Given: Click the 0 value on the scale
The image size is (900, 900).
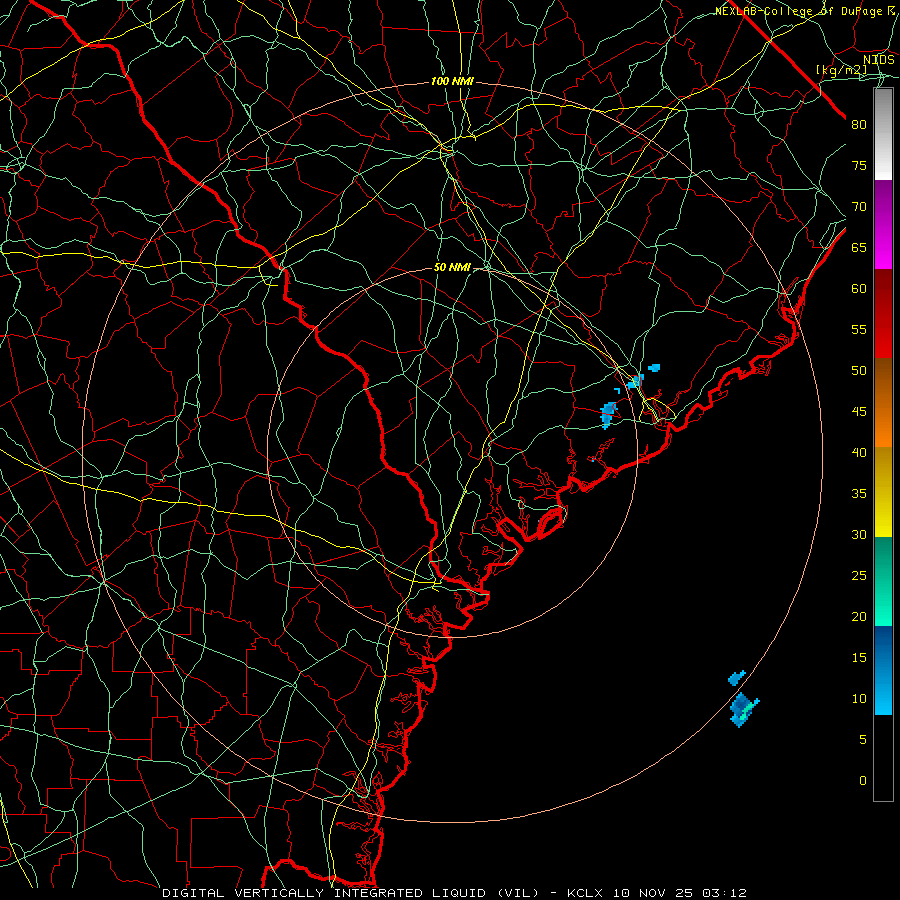Looking at the screenshot, I should [862, 781].
